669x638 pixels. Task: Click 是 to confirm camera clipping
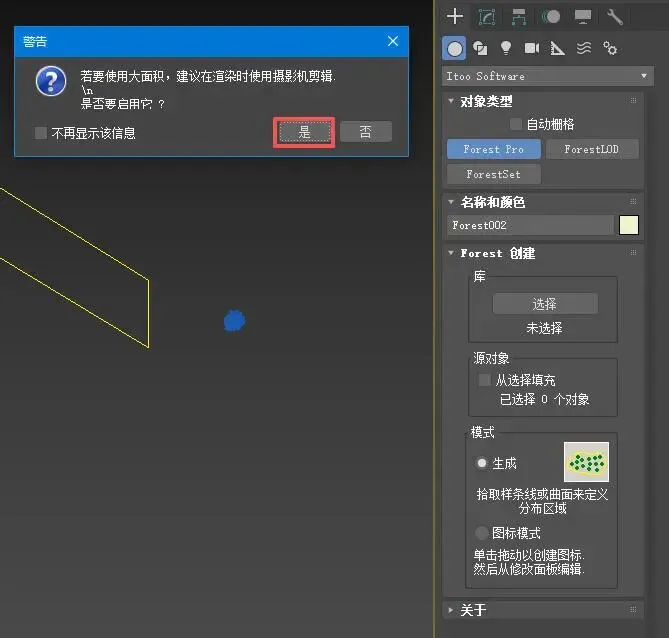point(304,132)
